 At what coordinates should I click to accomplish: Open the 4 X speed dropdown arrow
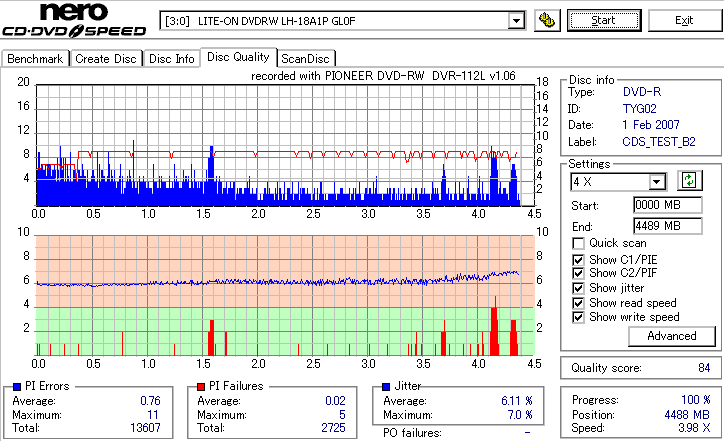coord(656,182)
